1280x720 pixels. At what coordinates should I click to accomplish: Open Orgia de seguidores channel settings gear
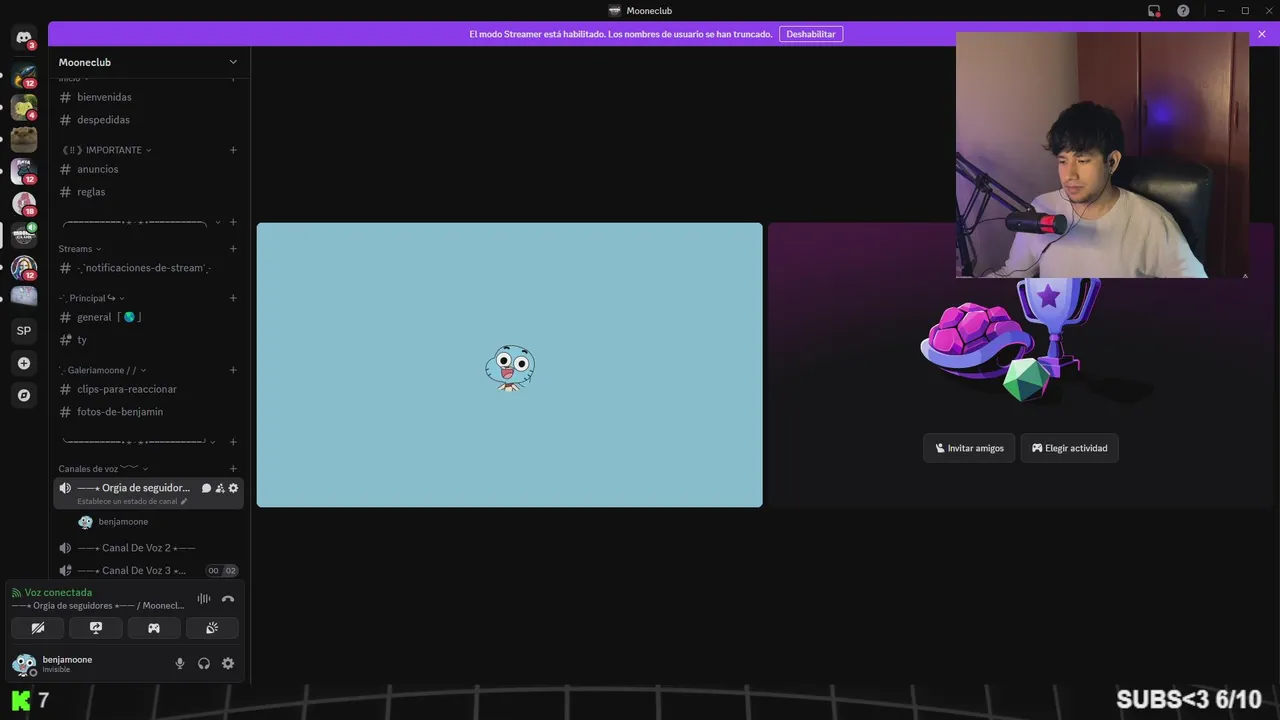tap(233, 488)
